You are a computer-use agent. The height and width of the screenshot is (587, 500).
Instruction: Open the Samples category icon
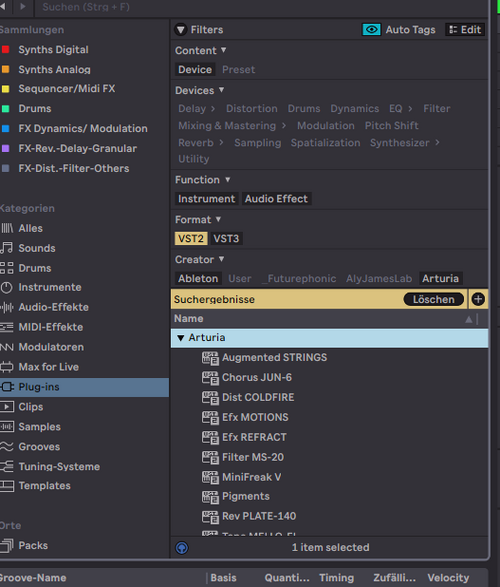point(7,426)
